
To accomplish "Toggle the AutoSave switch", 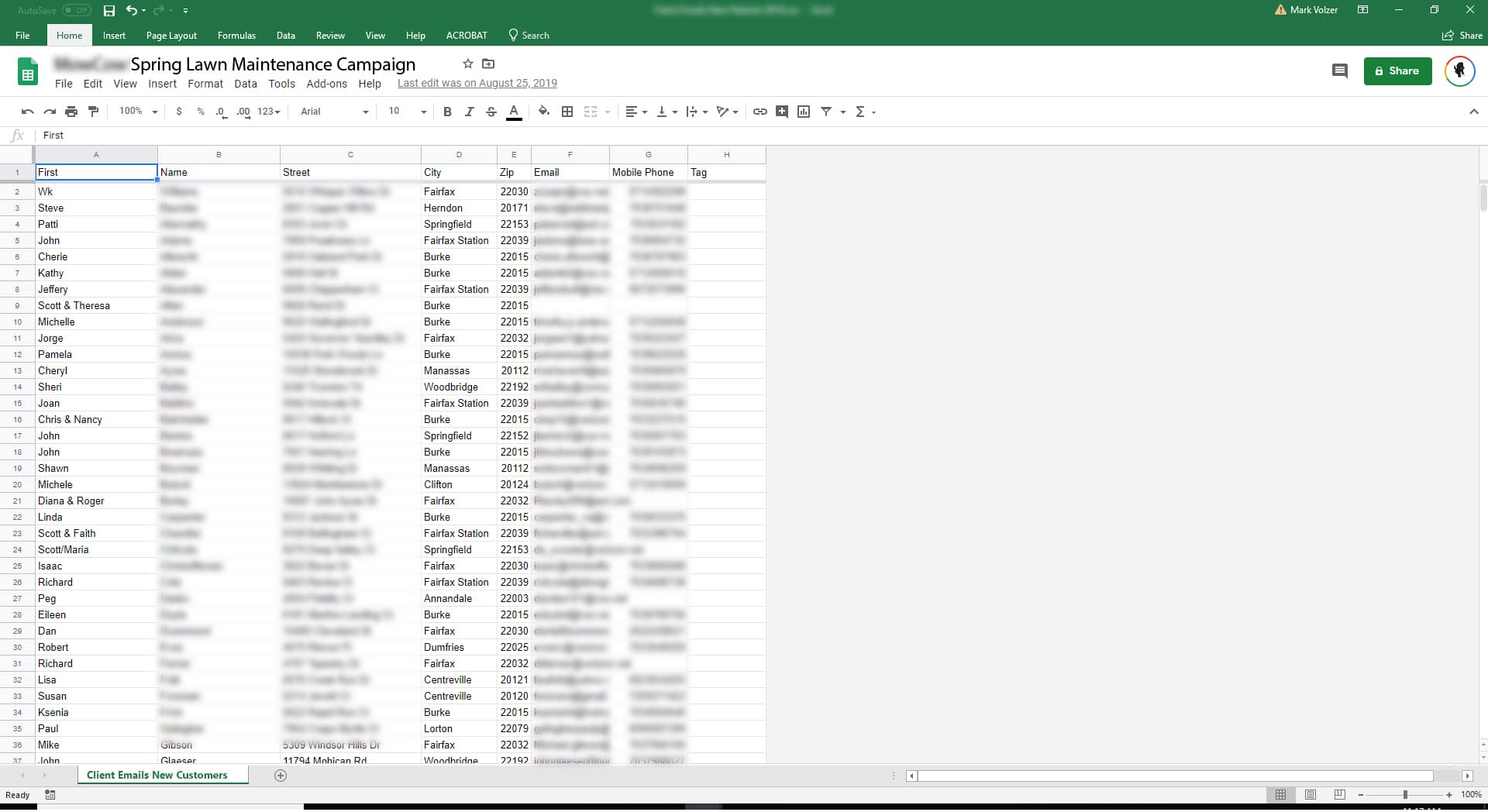I will click(76, 11).
